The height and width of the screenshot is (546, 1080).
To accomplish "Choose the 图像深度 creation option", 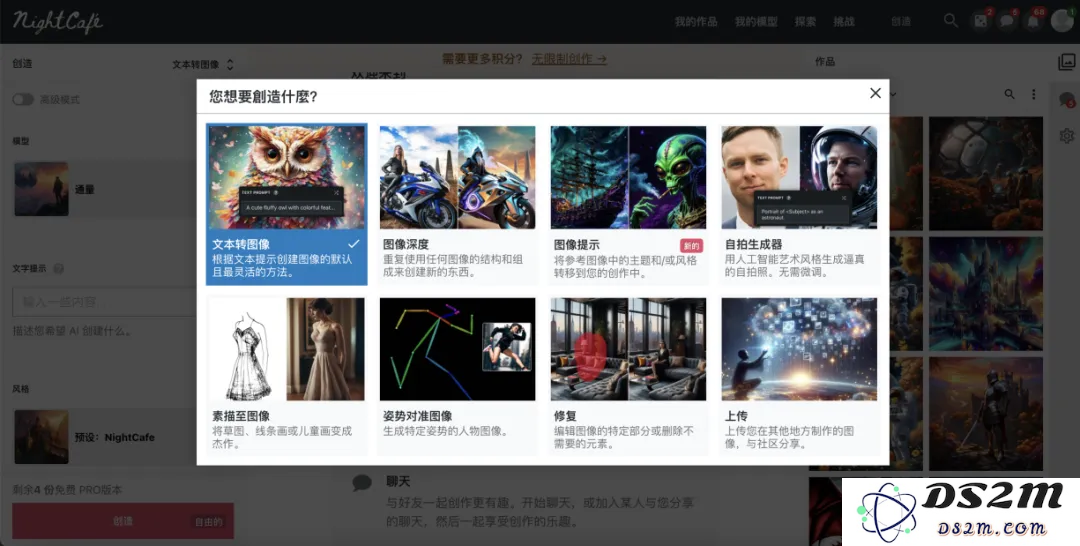I will tap(457, 204).
